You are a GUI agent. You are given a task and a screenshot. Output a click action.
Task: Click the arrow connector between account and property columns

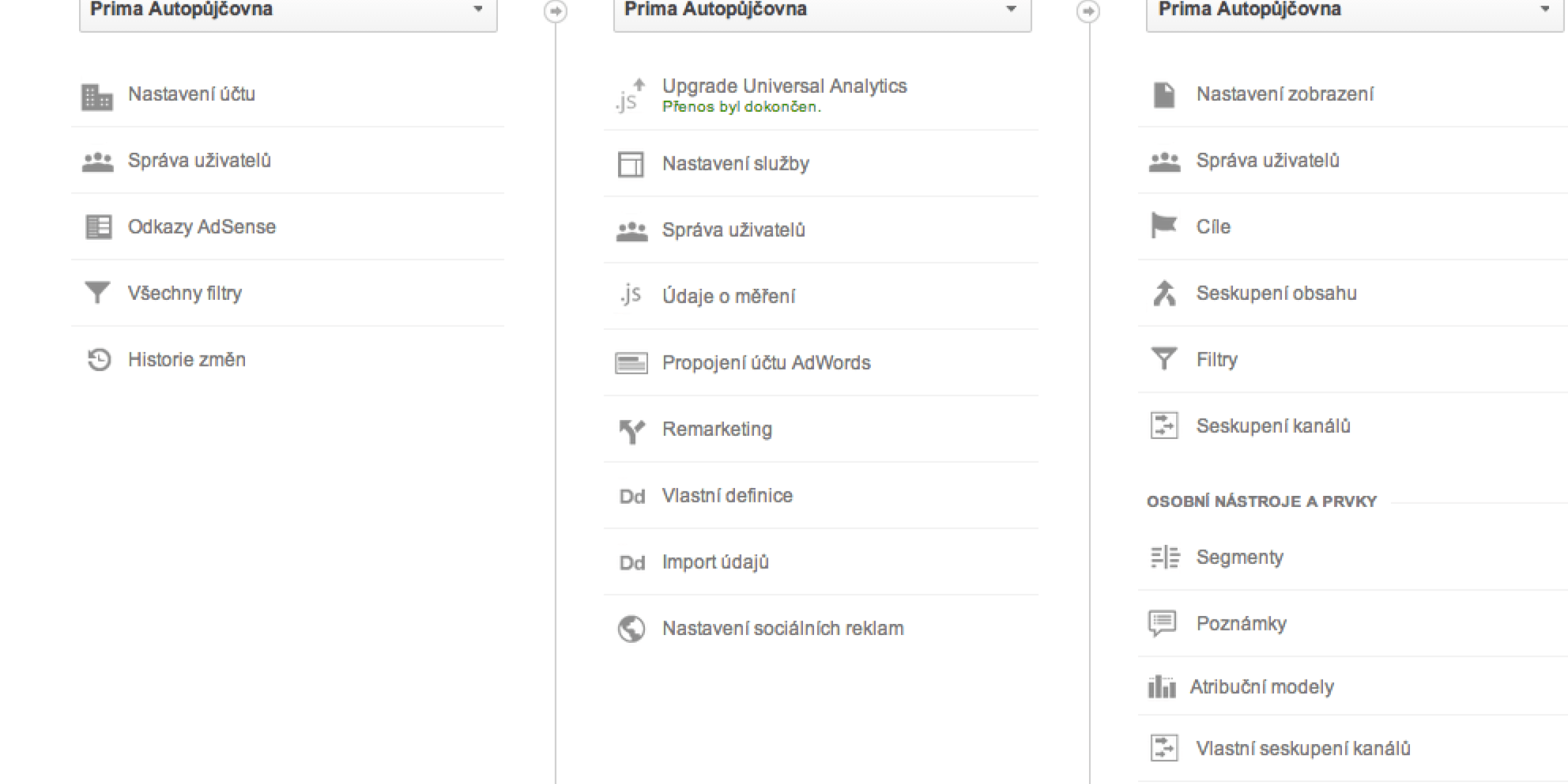[555, 11]
